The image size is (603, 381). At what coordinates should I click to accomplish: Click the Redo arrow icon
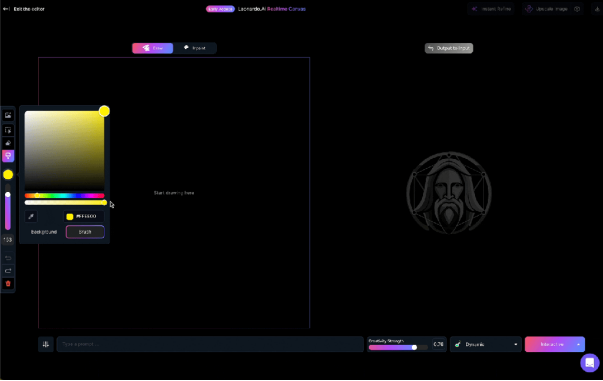pos(8,271)
